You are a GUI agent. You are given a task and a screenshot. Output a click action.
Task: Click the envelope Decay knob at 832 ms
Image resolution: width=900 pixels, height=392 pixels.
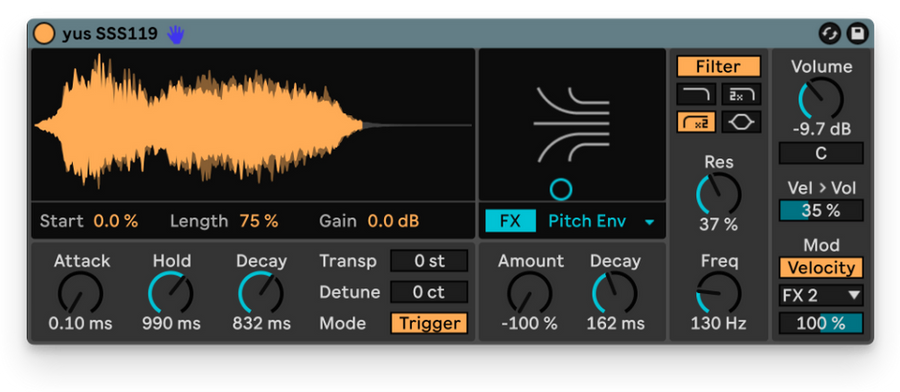tap(261, 293)
